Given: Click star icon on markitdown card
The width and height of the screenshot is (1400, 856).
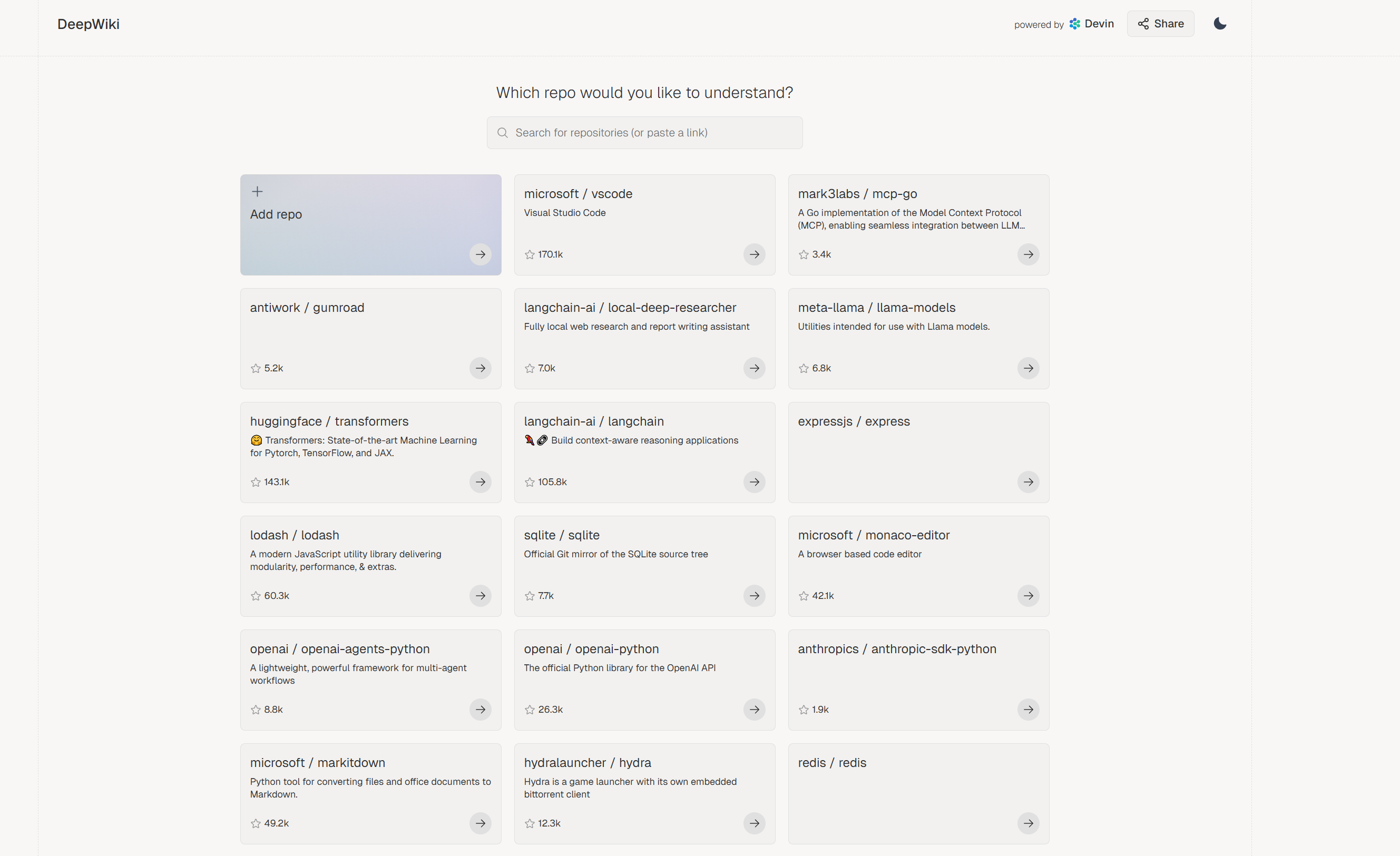Looking at the screenshot, I should coord(256,823).
